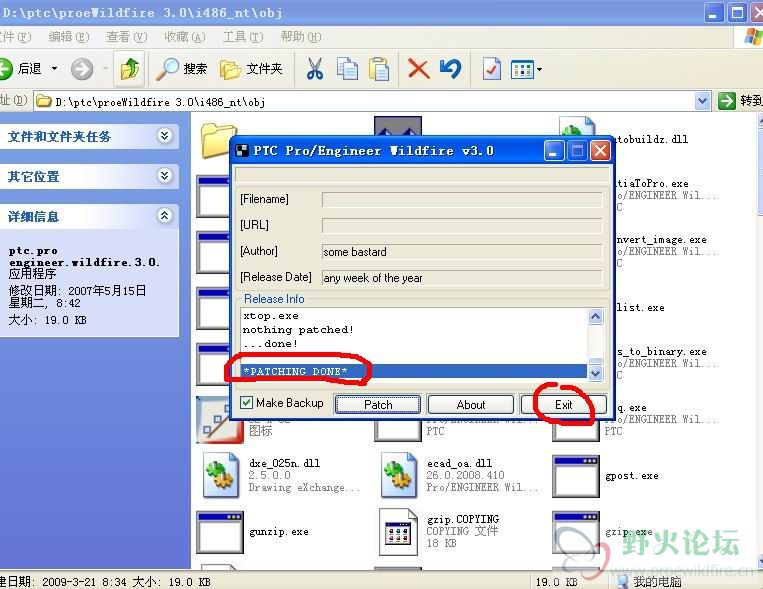This screenshot has width=763, height=589.
Task: Click the dxe_025n.dll file name
Action: 284,463
